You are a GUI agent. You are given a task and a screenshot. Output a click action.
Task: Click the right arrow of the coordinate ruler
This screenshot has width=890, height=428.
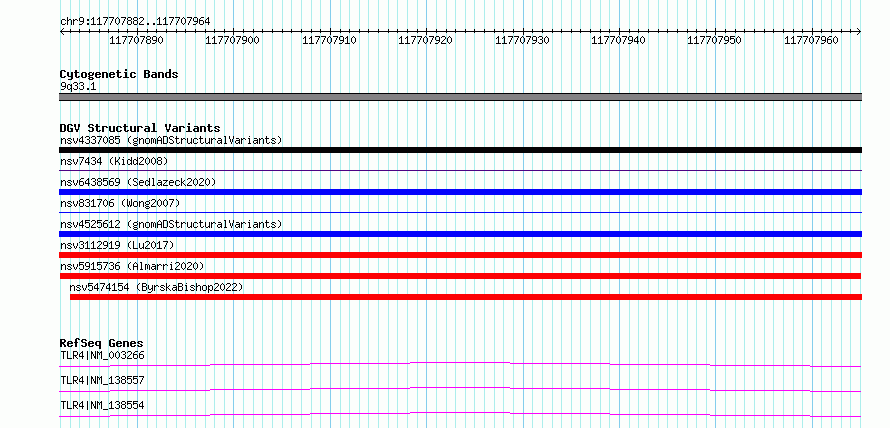[x=859, y=32]
